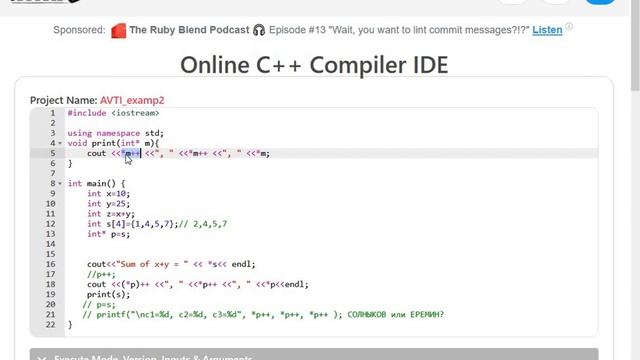Click the 'Online C++ Compiler IDE' heading

coord(314,65)
